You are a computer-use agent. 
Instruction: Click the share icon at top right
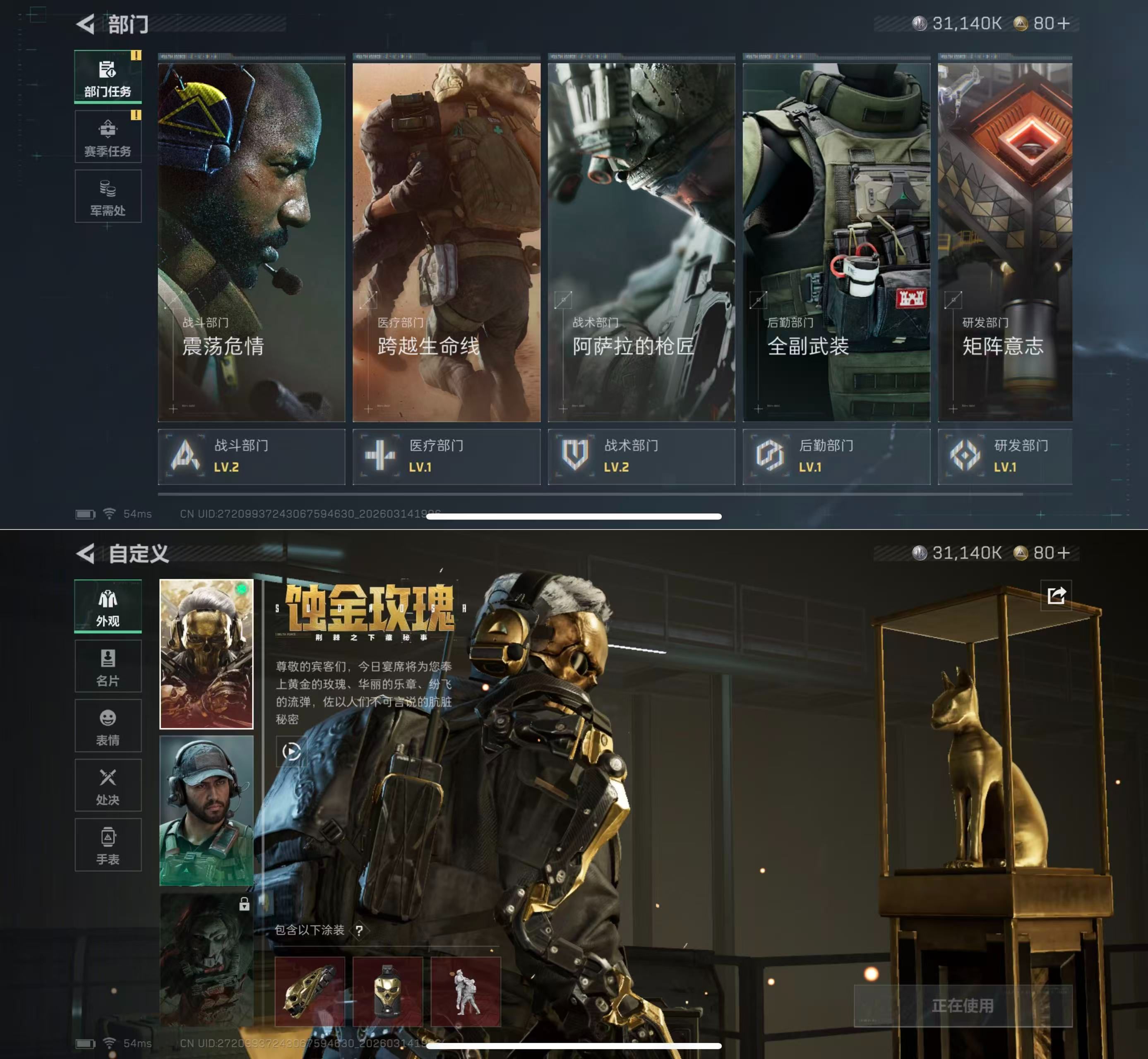(1056, 595)
